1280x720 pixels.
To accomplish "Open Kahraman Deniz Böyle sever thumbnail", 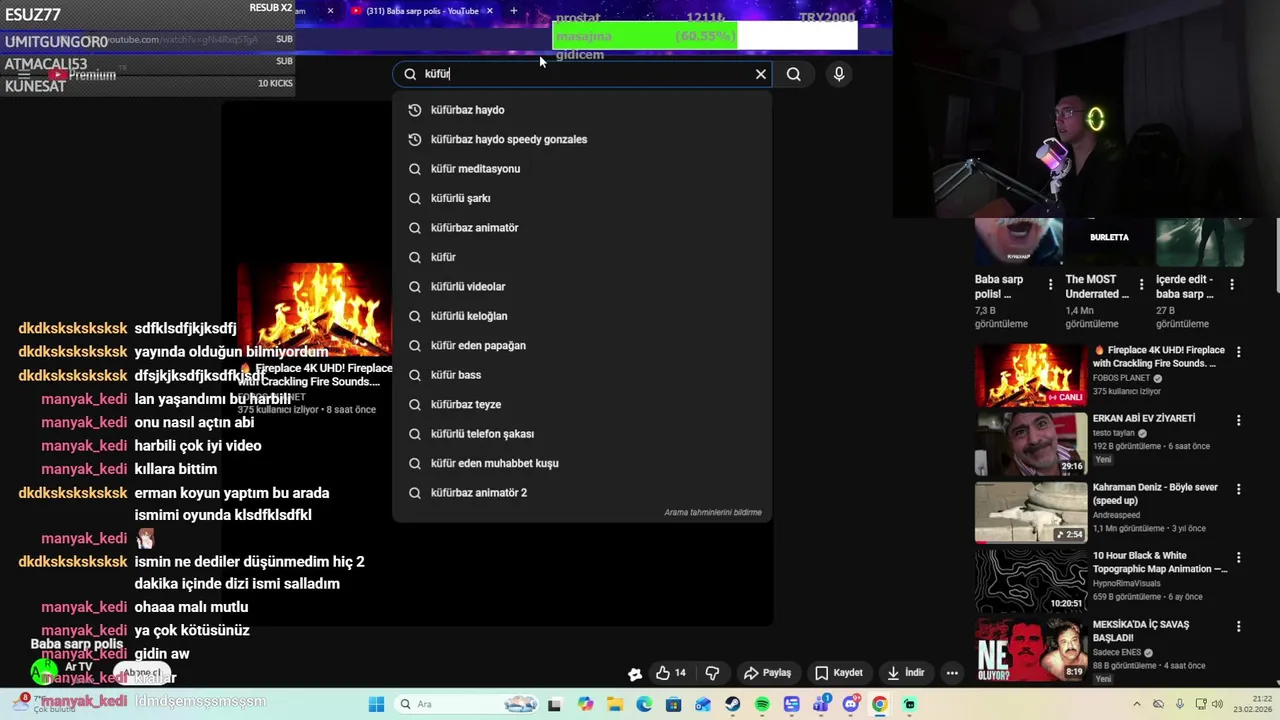I will click(x=1031, y=513).
